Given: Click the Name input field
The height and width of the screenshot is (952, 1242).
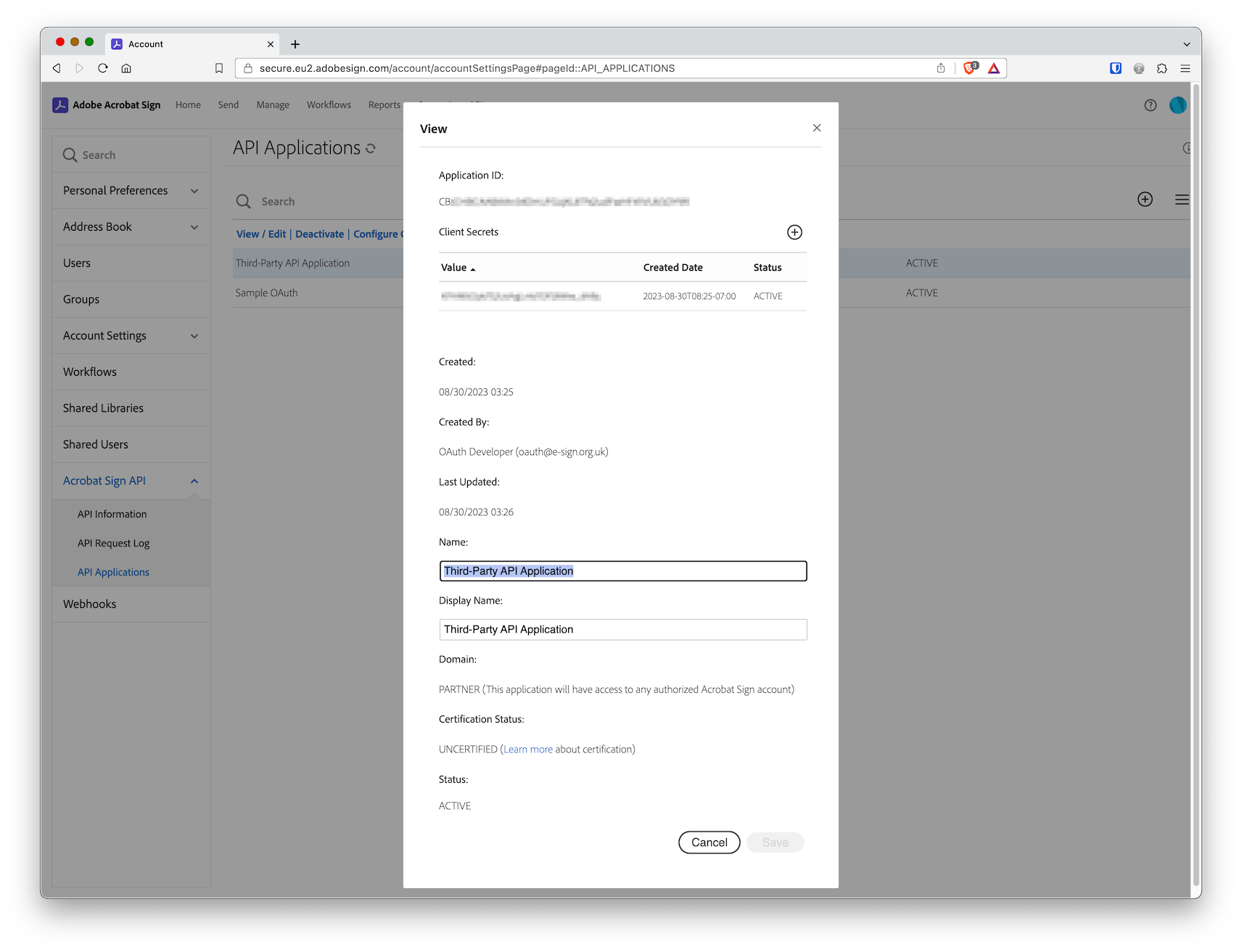Looking at the screenshot, I should pos(623,571).
